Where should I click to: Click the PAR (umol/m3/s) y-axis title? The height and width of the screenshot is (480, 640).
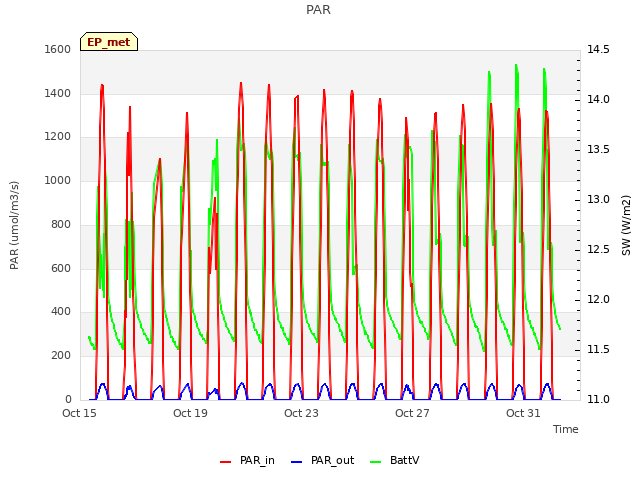14,225
